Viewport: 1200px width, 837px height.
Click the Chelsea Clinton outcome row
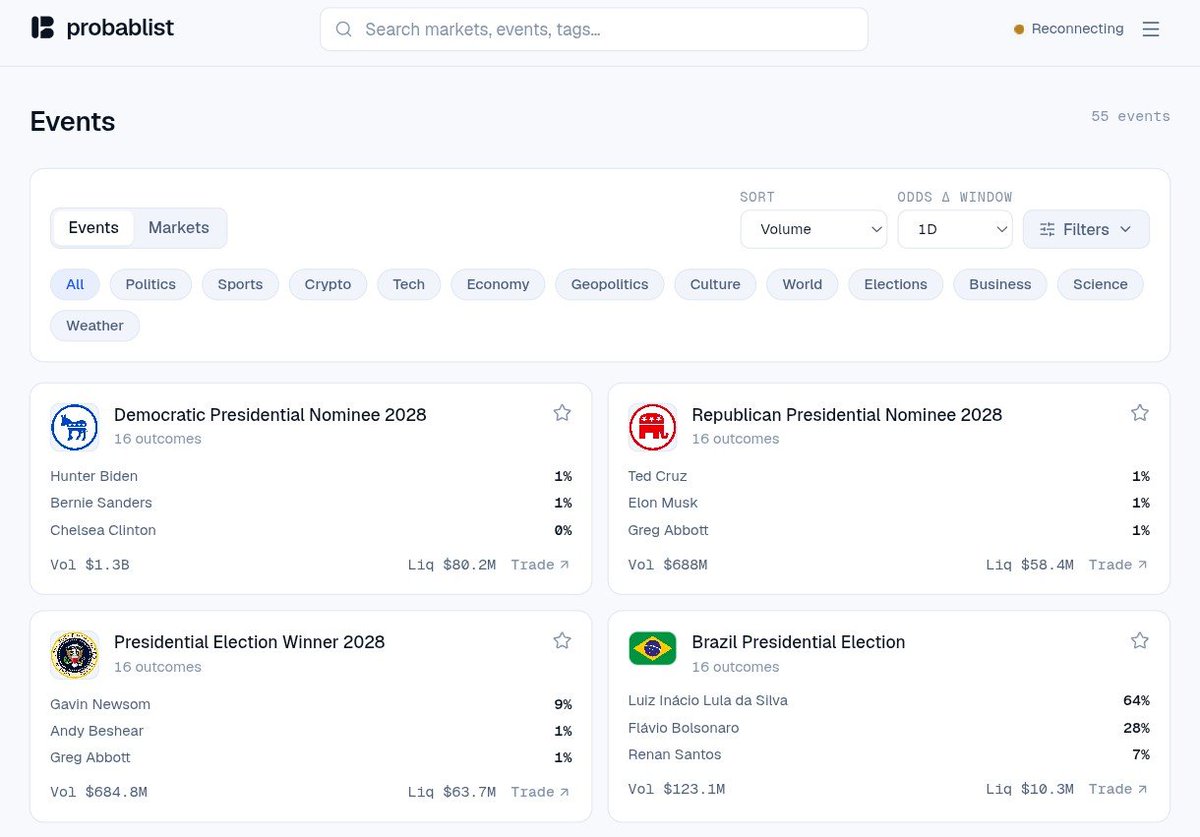[311, 530]
